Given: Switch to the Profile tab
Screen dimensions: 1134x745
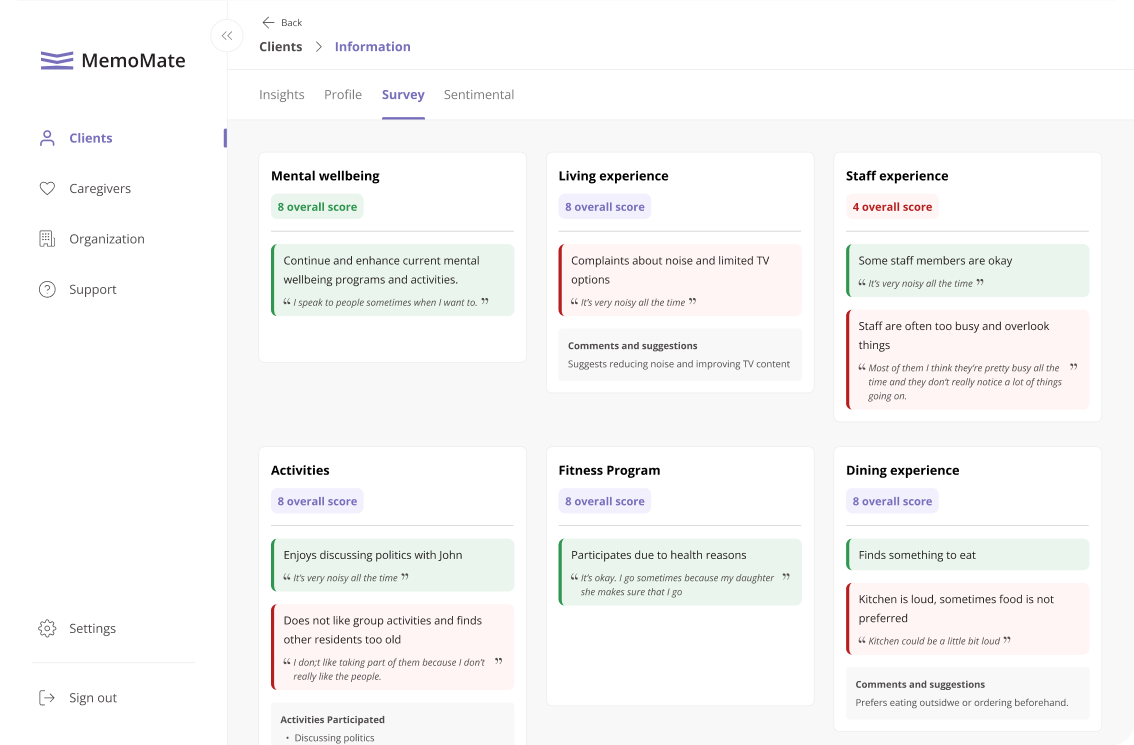Looking at the screenshot, I should click(x=343, y=95).
